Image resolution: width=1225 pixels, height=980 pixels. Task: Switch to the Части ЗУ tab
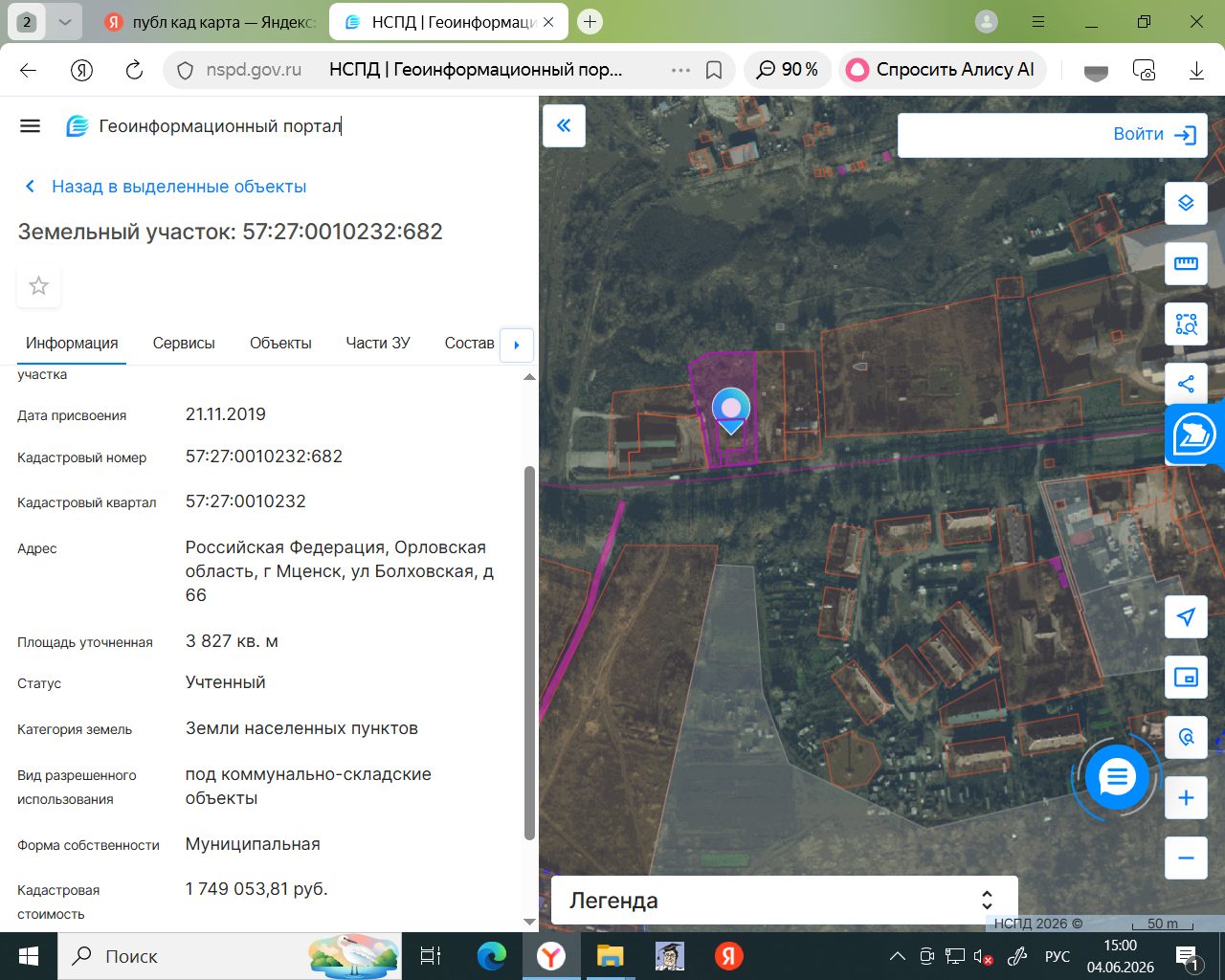[378, 343]
